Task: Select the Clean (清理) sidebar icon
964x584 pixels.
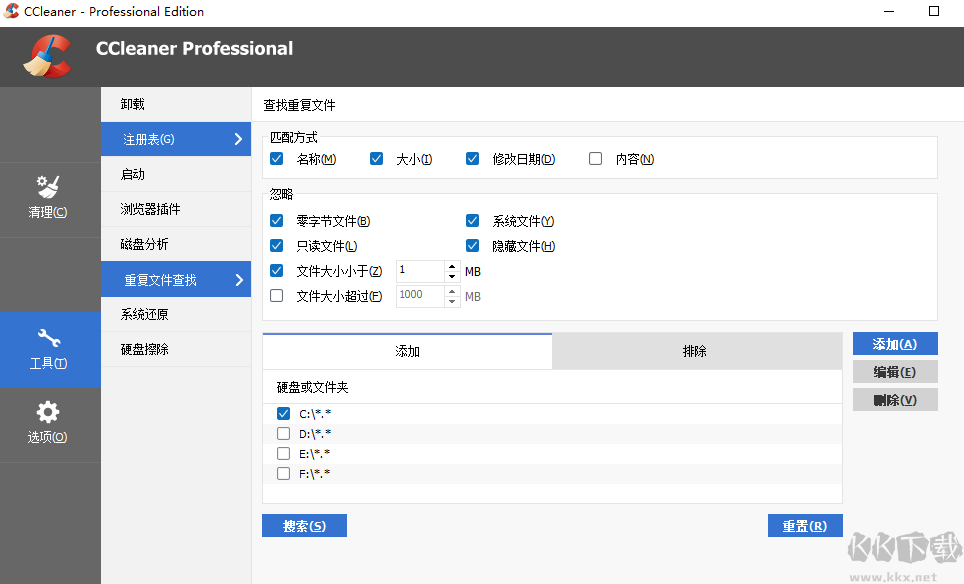Action: 50,199
